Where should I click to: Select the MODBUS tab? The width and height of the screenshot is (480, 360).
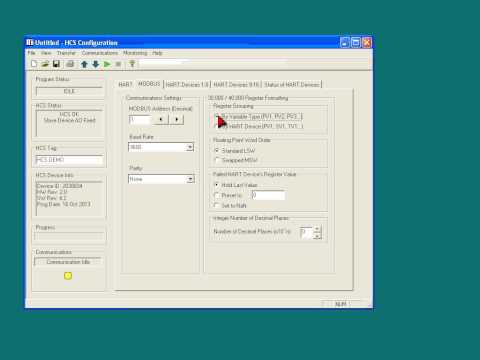[149, 84]
